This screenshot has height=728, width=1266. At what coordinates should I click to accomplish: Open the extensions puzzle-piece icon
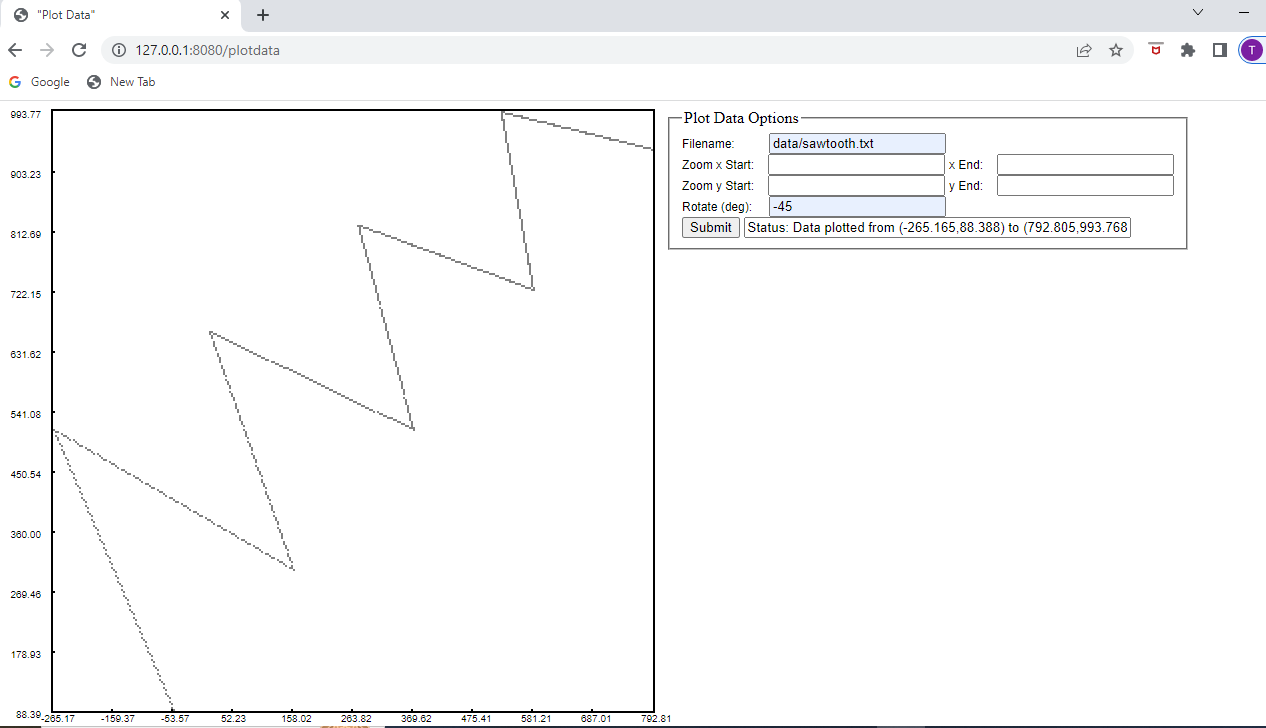(1187, 49)
